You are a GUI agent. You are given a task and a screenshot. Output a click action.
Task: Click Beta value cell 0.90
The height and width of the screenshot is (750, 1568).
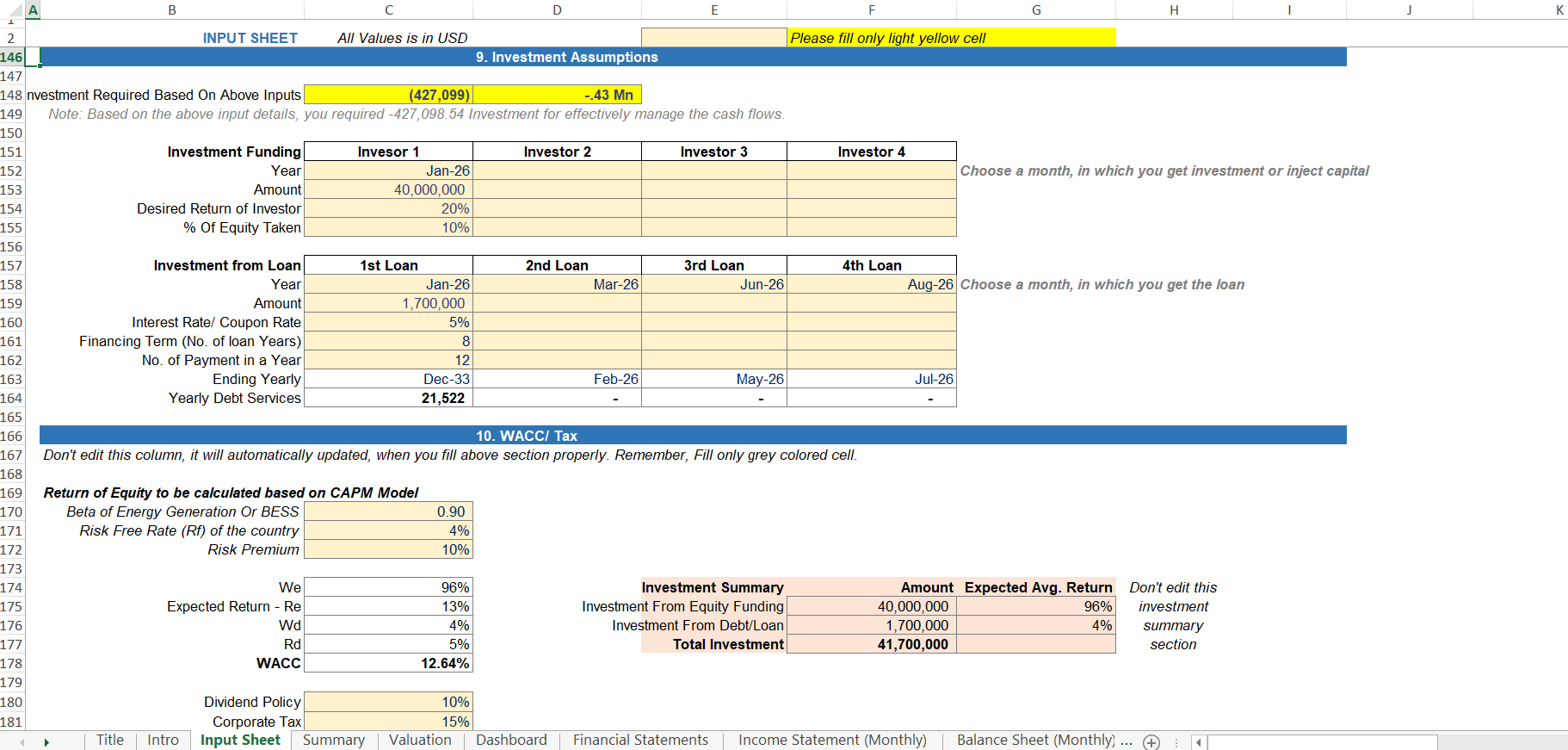point(388,511)
